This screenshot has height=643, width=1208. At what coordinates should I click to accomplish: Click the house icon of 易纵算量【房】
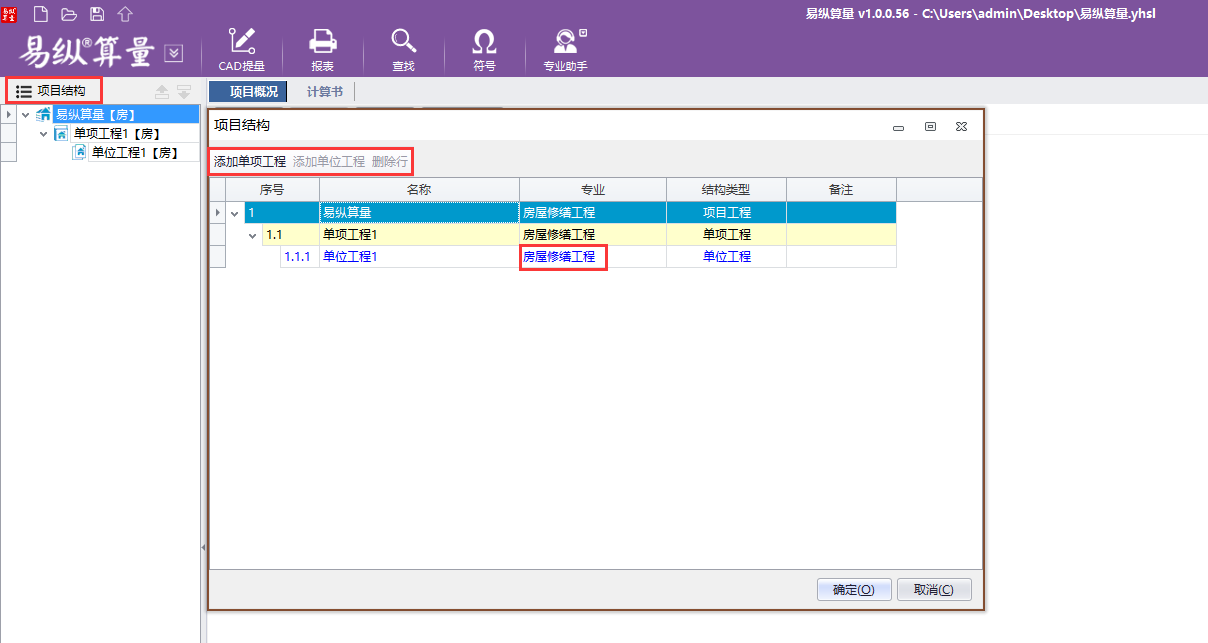(x=43, y=114)
